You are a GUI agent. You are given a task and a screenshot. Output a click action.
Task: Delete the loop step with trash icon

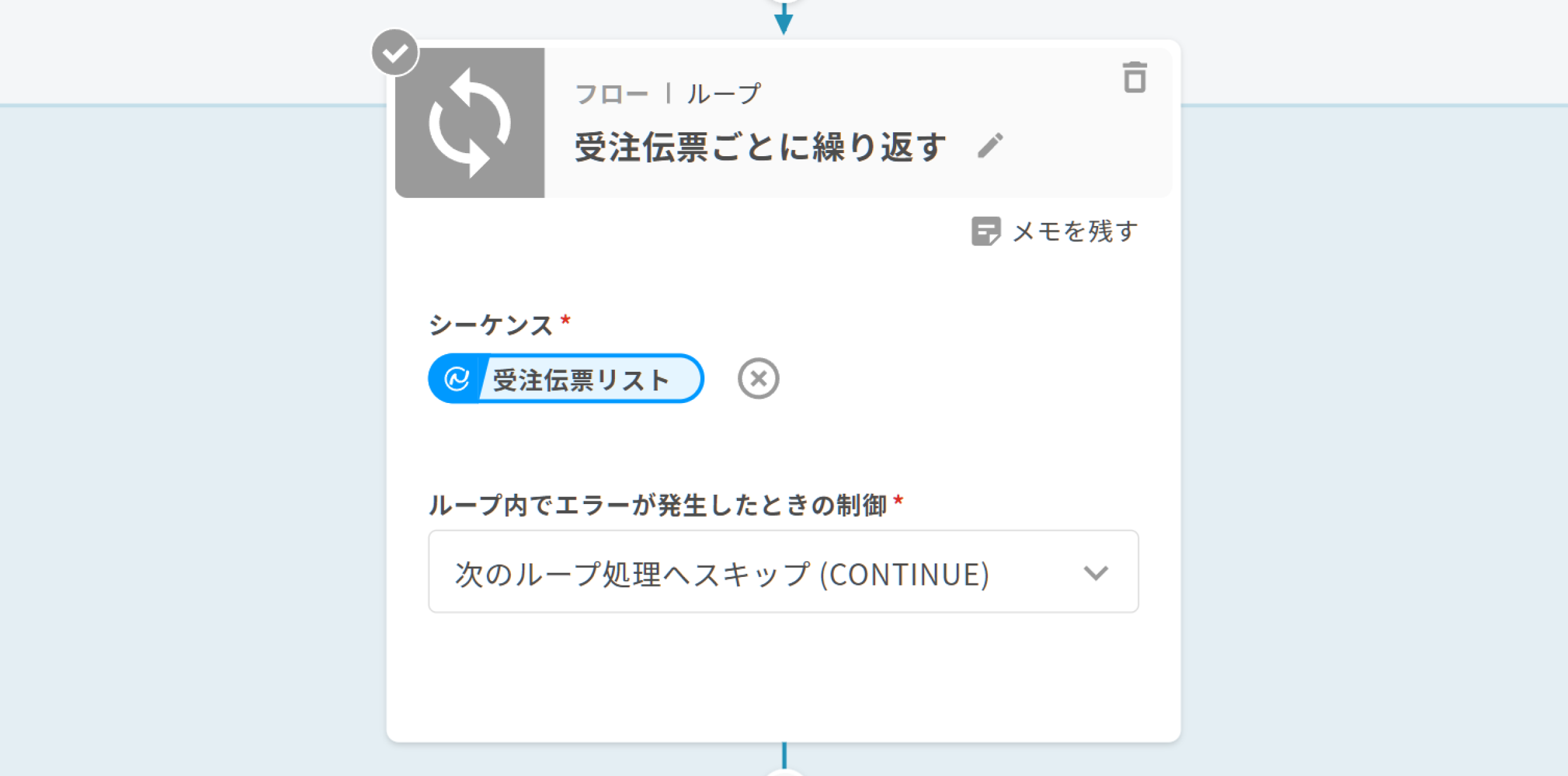click(x=1134, y=78)
